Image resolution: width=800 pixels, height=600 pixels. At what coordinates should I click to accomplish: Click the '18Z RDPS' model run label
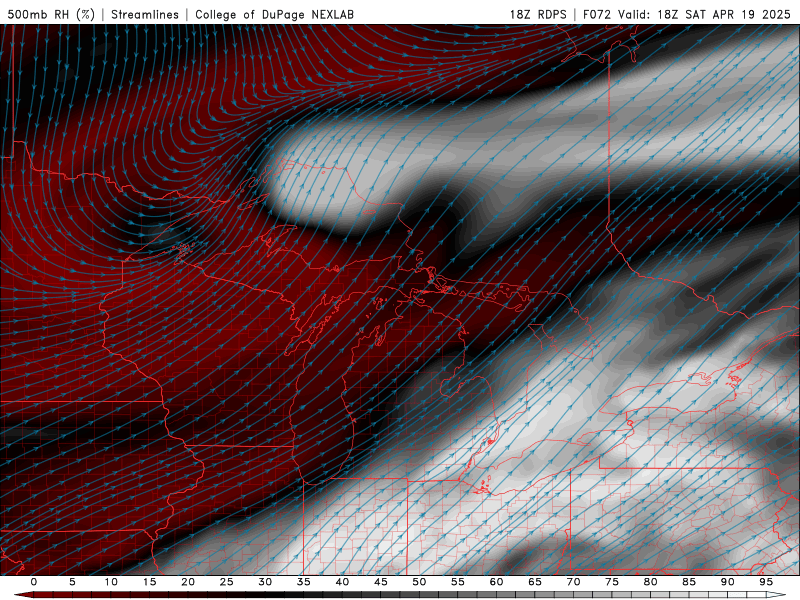[538, 14]
